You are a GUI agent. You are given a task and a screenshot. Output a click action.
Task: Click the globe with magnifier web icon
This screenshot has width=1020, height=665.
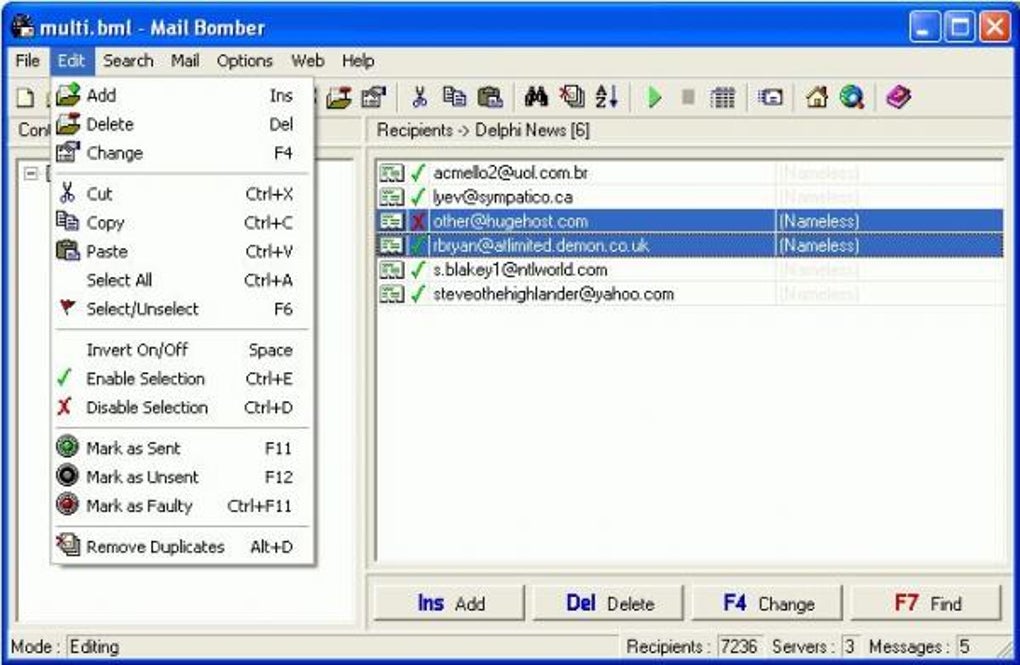[852, 98]
